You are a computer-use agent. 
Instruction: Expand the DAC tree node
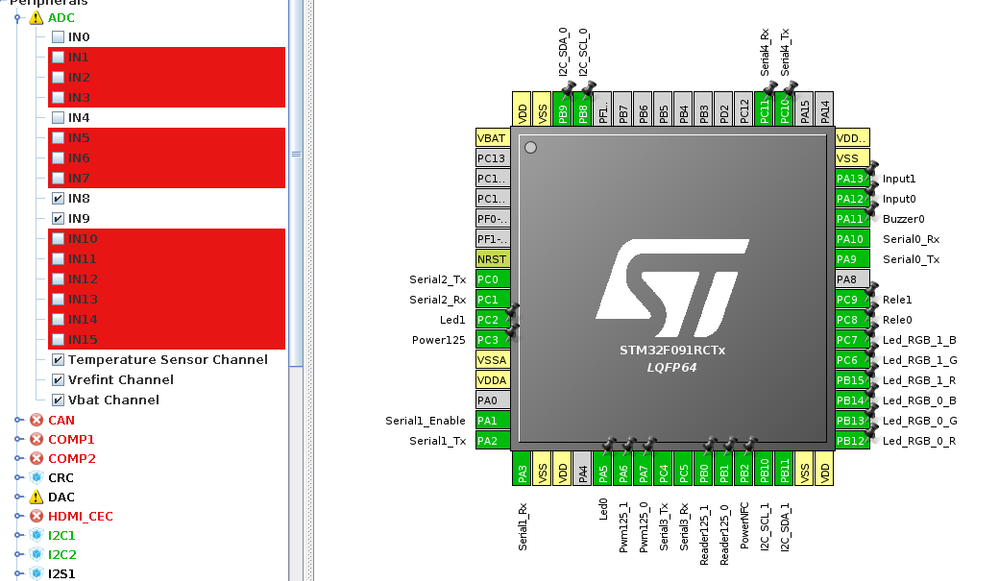click(18, 497)
